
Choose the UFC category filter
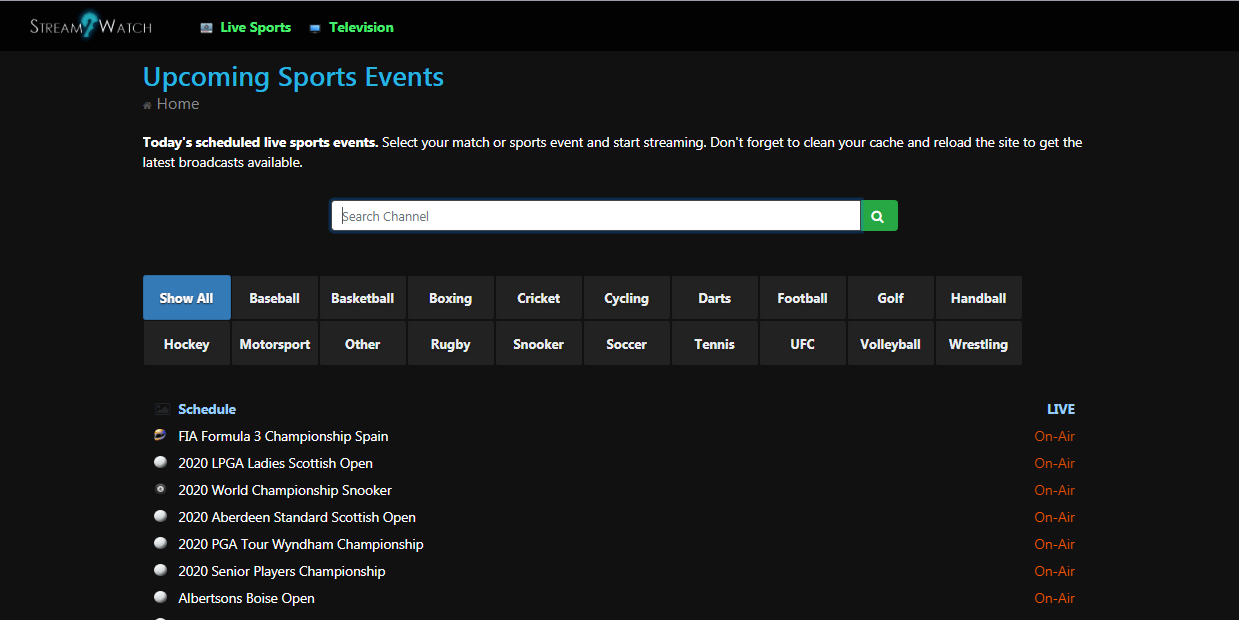pos(803,344)
